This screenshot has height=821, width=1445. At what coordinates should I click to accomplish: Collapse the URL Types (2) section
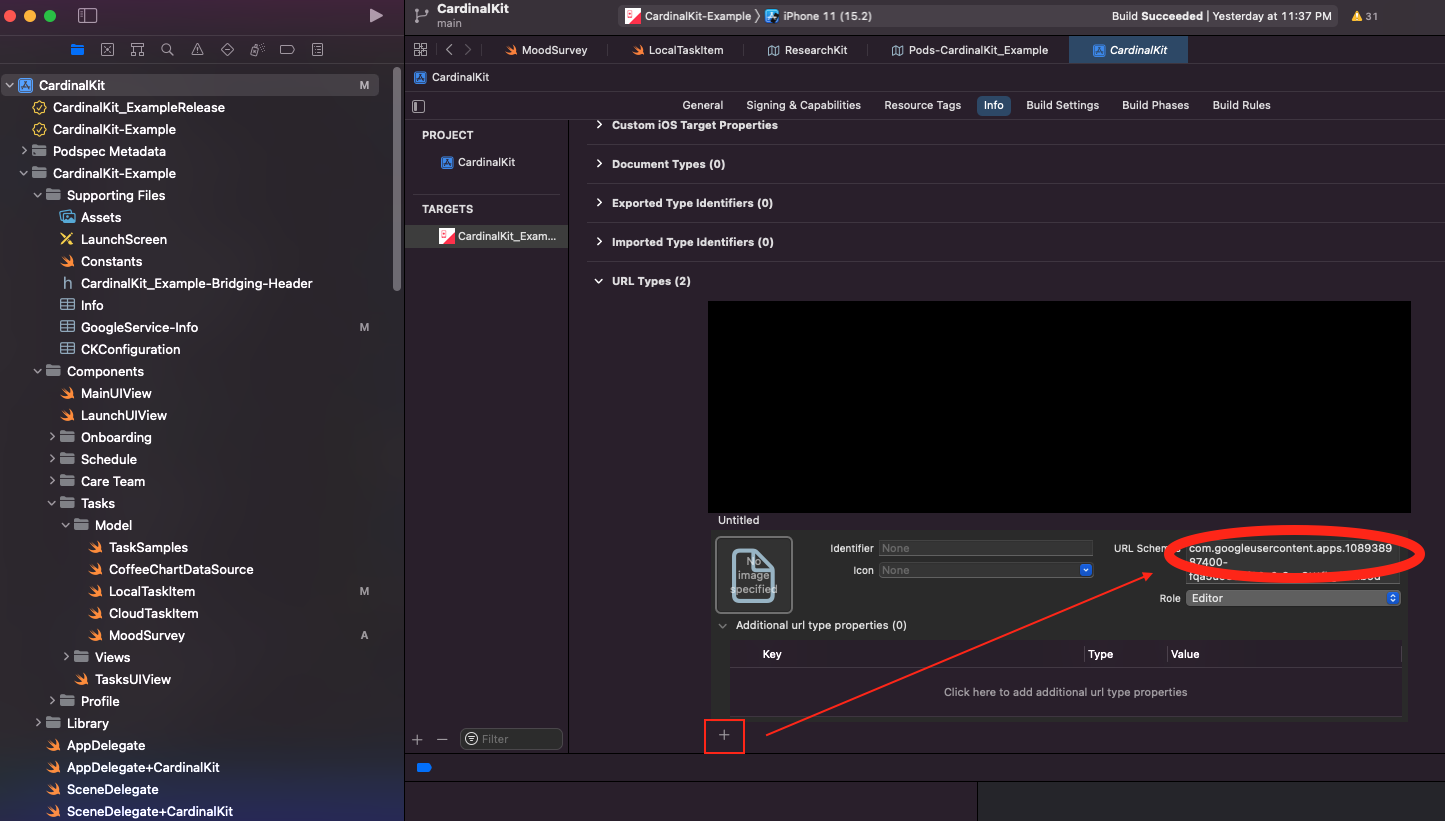pos(600,281)
